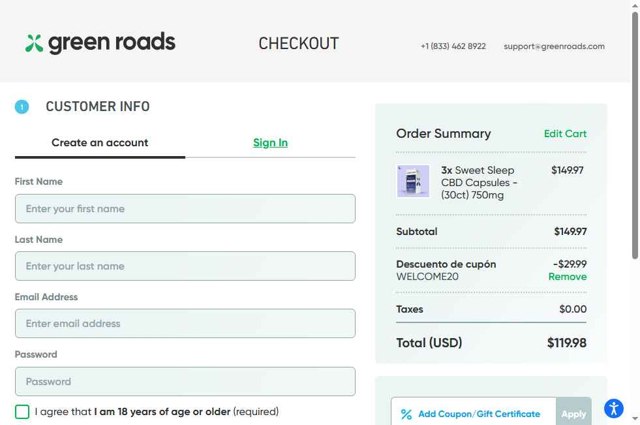Viewport: 640px width, 425px height.
Task: Click the CHECKOUT page title
Action: click(x=299, y=44)
